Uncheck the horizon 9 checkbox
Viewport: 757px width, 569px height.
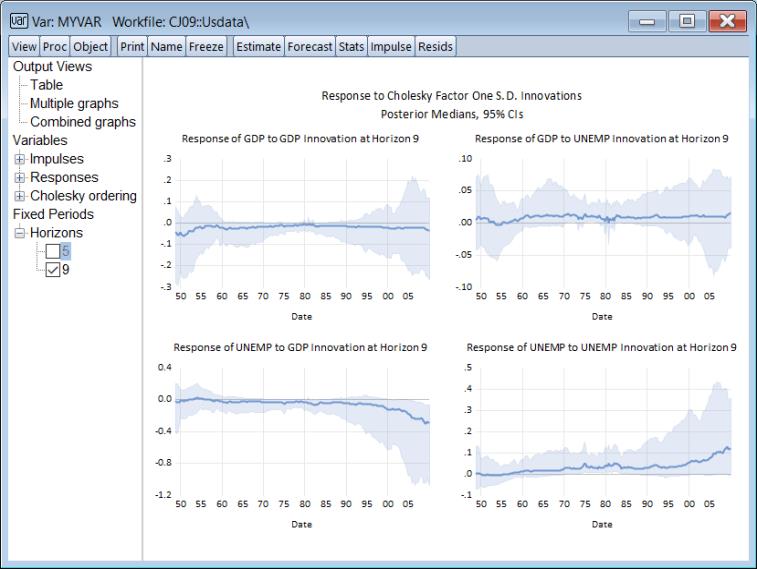(53, 269)
